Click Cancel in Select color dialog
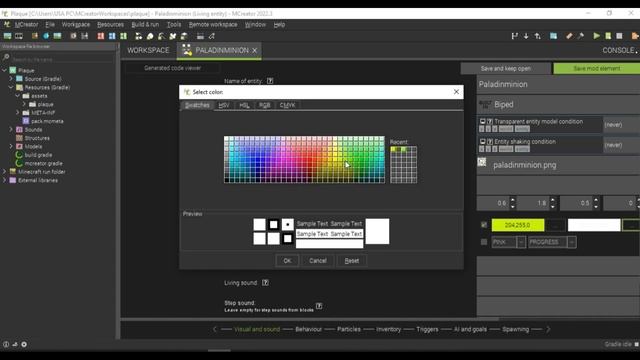 (318, 261)
